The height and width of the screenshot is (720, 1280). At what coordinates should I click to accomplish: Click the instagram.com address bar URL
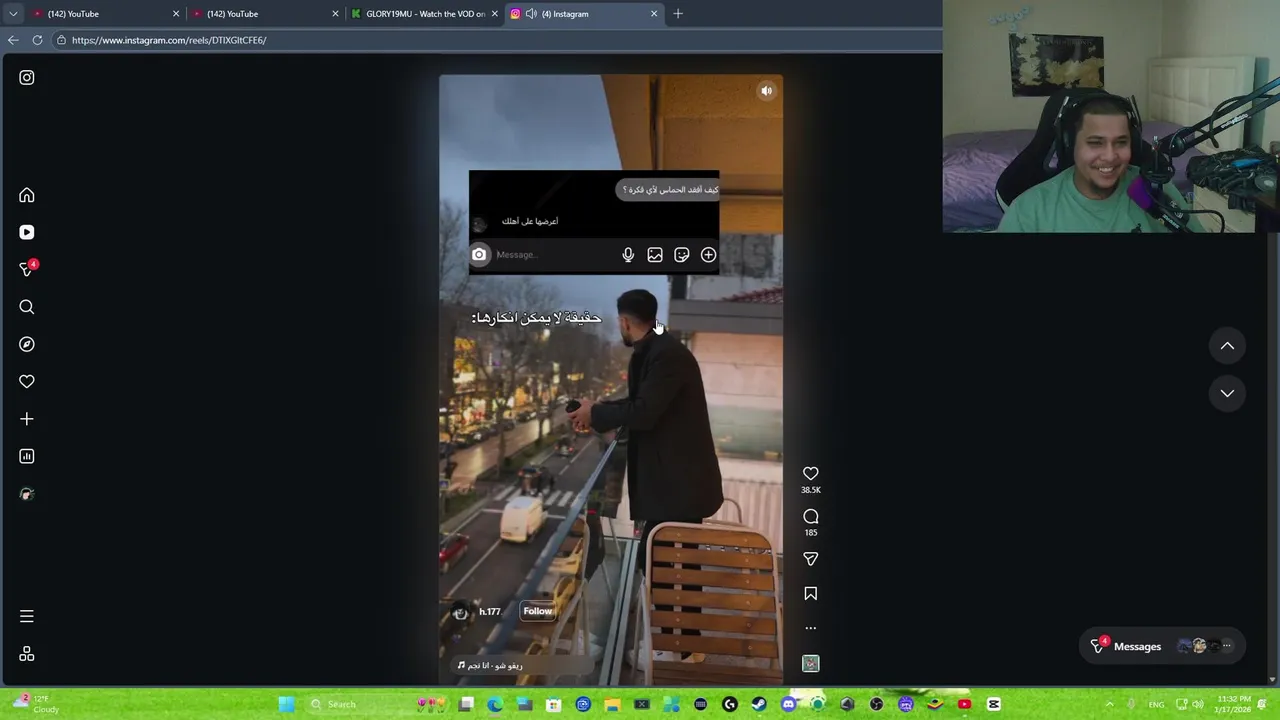click(x=169, y=40)
